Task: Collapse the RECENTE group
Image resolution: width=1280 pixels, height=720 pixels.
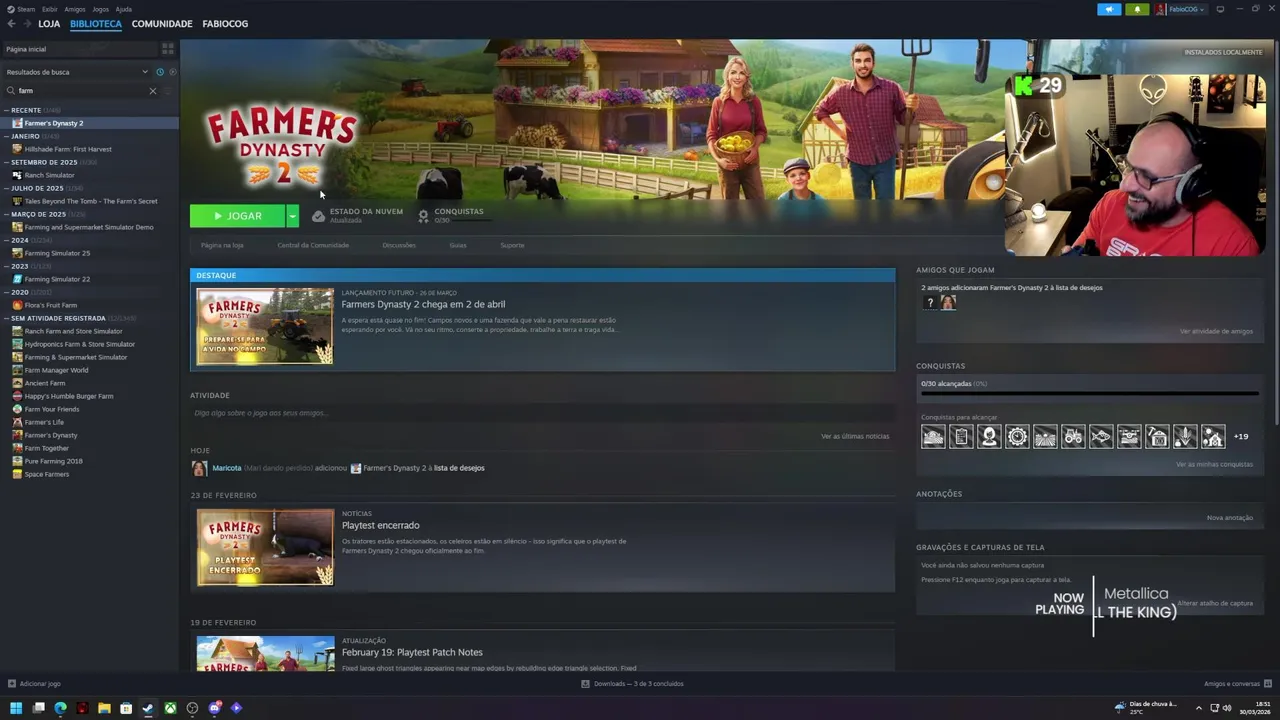Action: [6, 110]
